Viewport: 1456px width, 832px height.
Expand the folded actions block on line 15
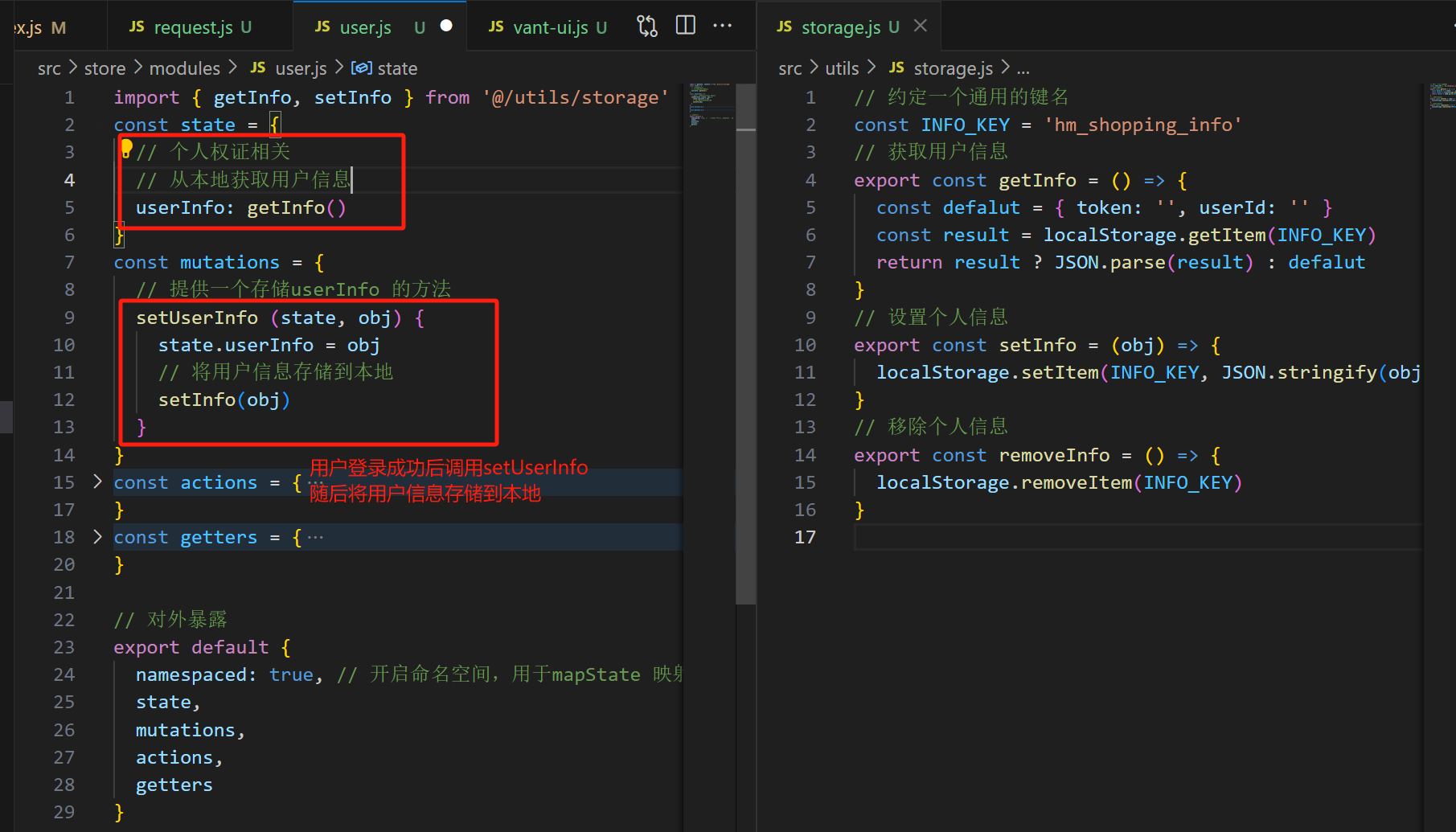coord(97,482)
